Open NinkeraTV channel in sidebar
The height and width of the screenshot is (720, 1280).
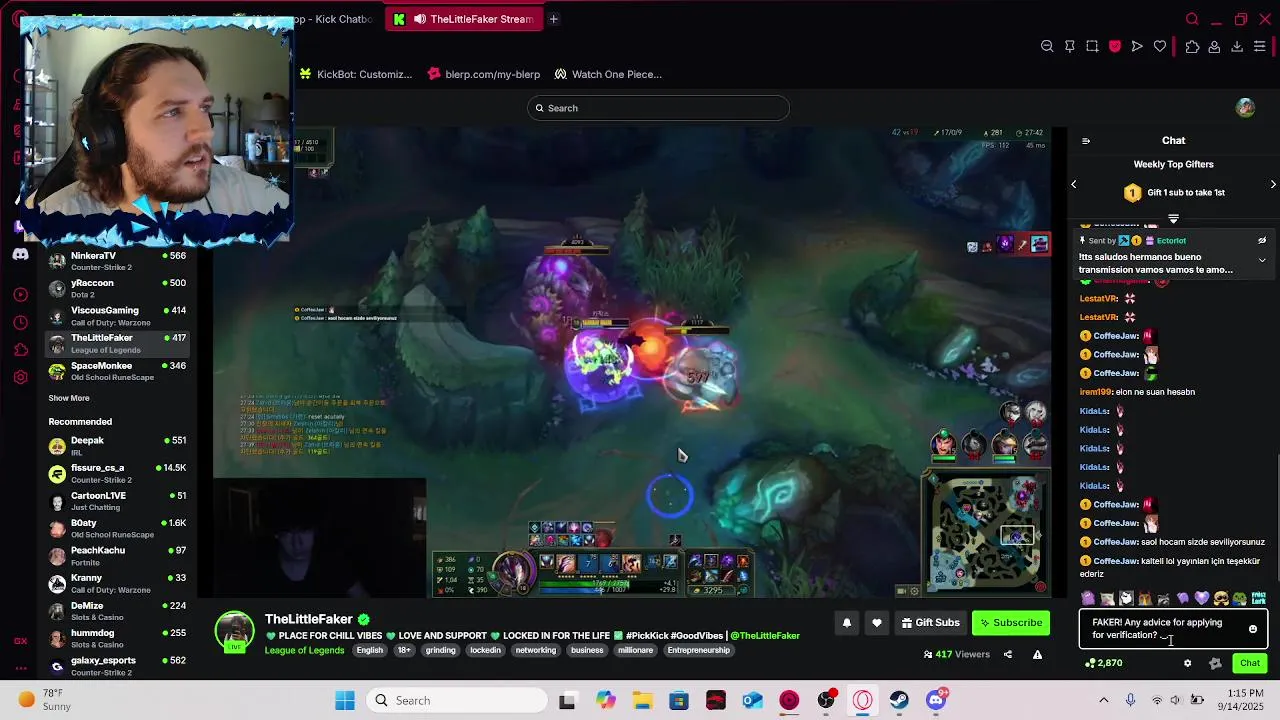[117, 261]
